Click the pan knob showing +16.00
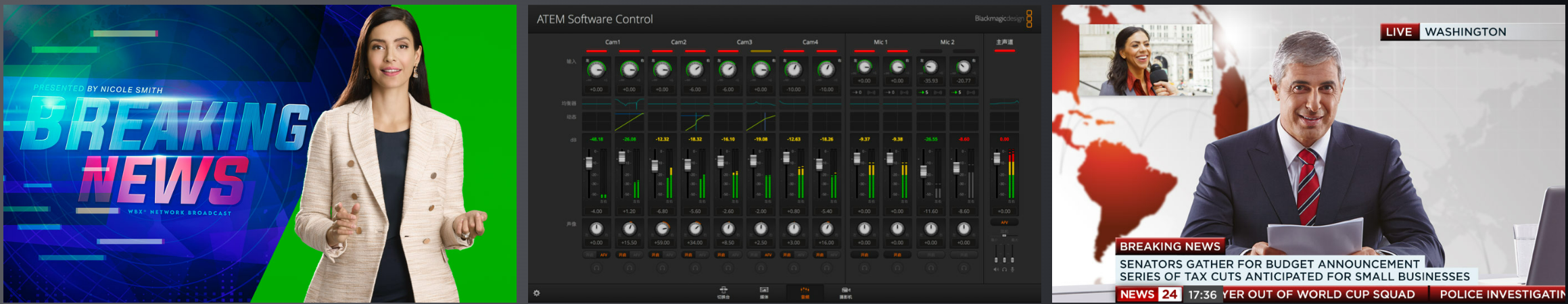 click(x=826, y=229)
